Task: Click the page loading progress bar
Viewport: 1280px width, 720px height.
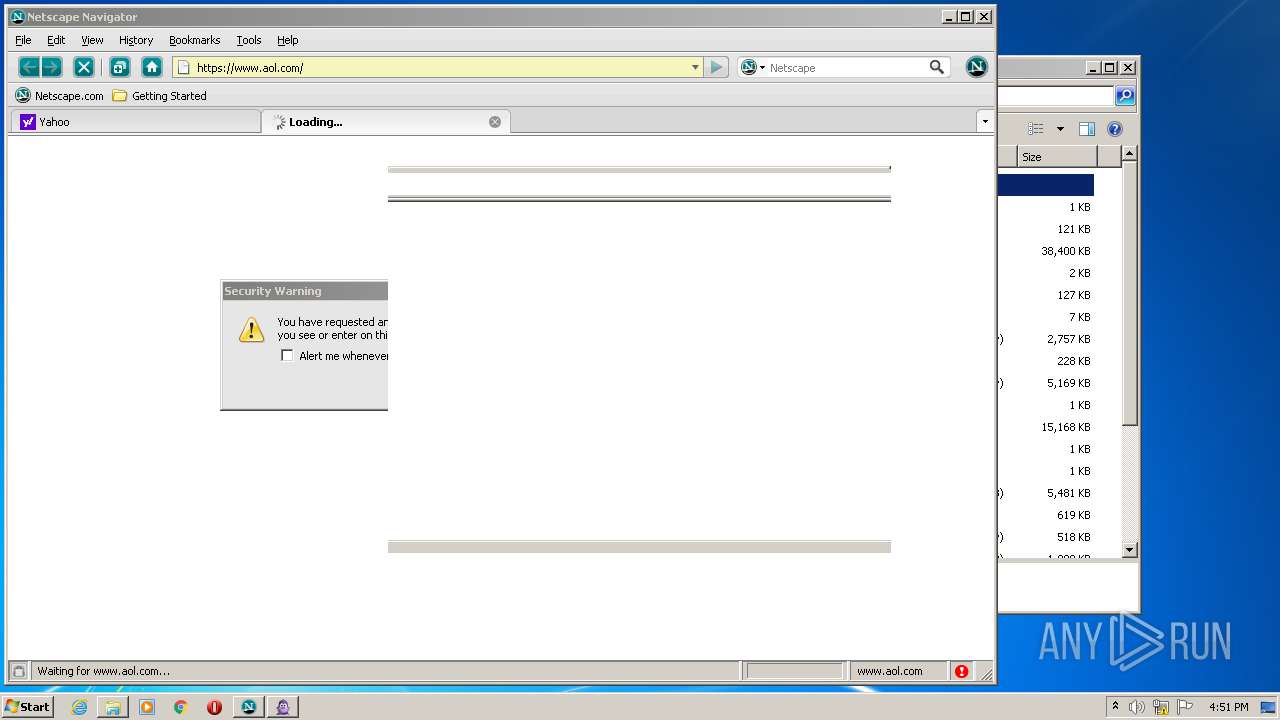Action: click(795, 671)
